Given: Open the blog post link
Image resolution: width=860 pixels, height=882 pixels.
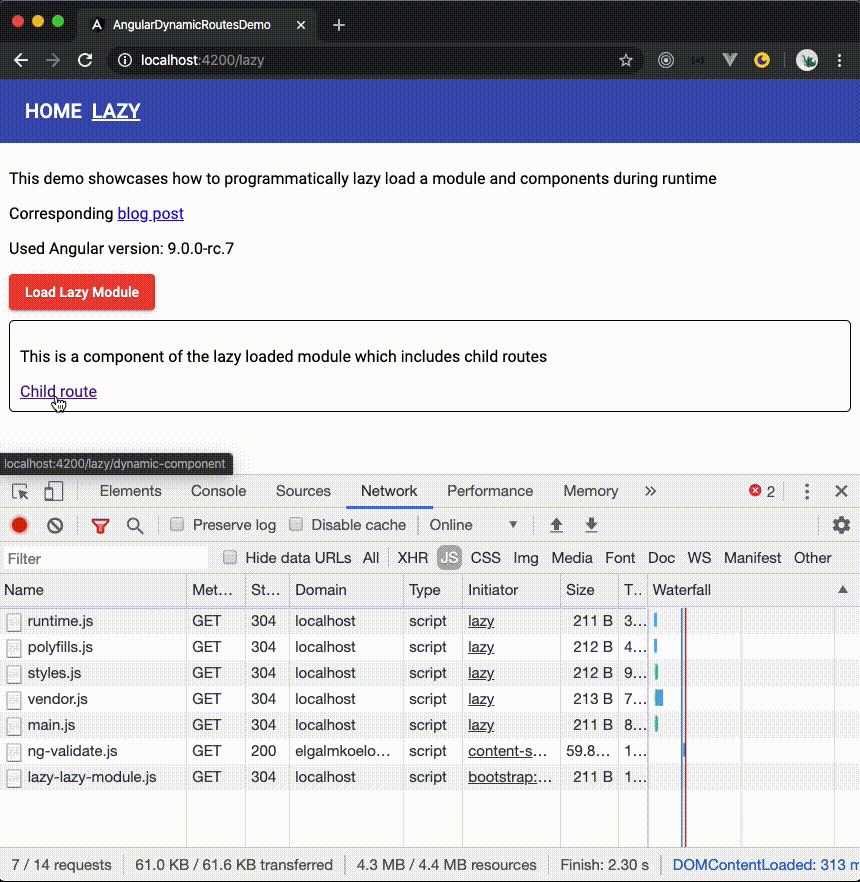Looking at the screenshot, I should point(150,213).
